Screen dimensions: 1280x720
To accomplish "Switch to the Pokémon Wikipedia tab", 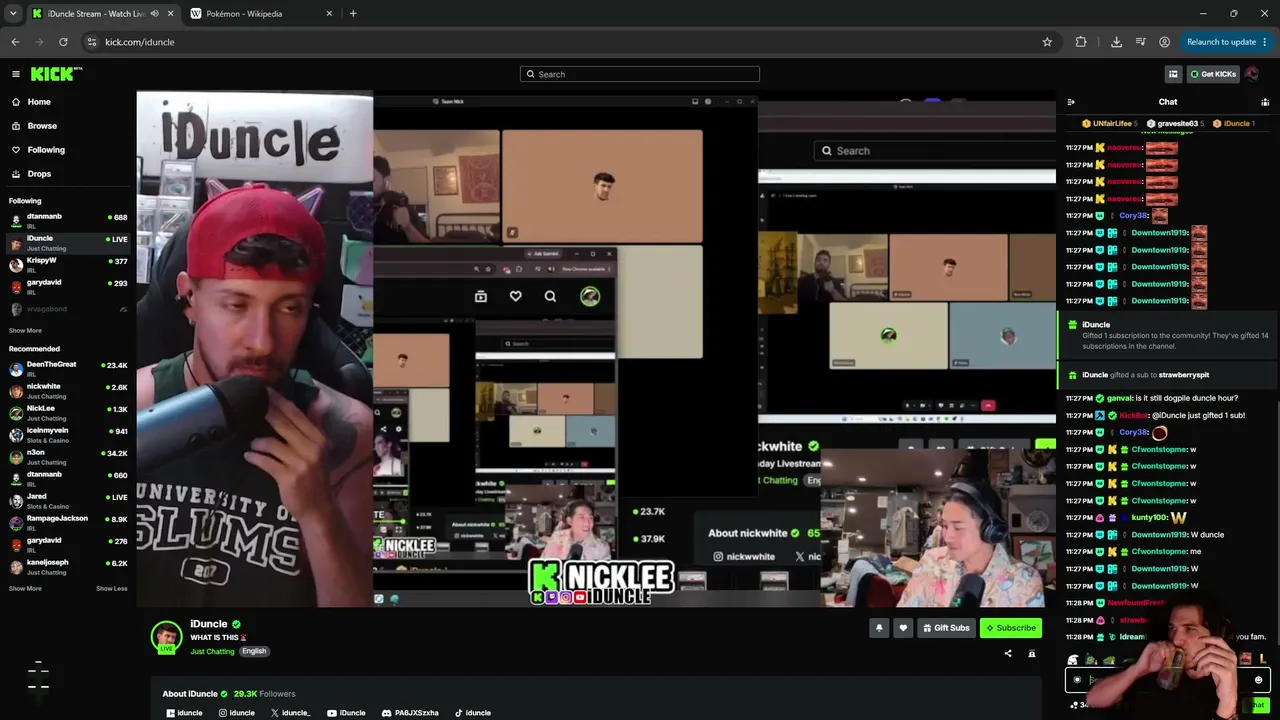I will (260, 14).
